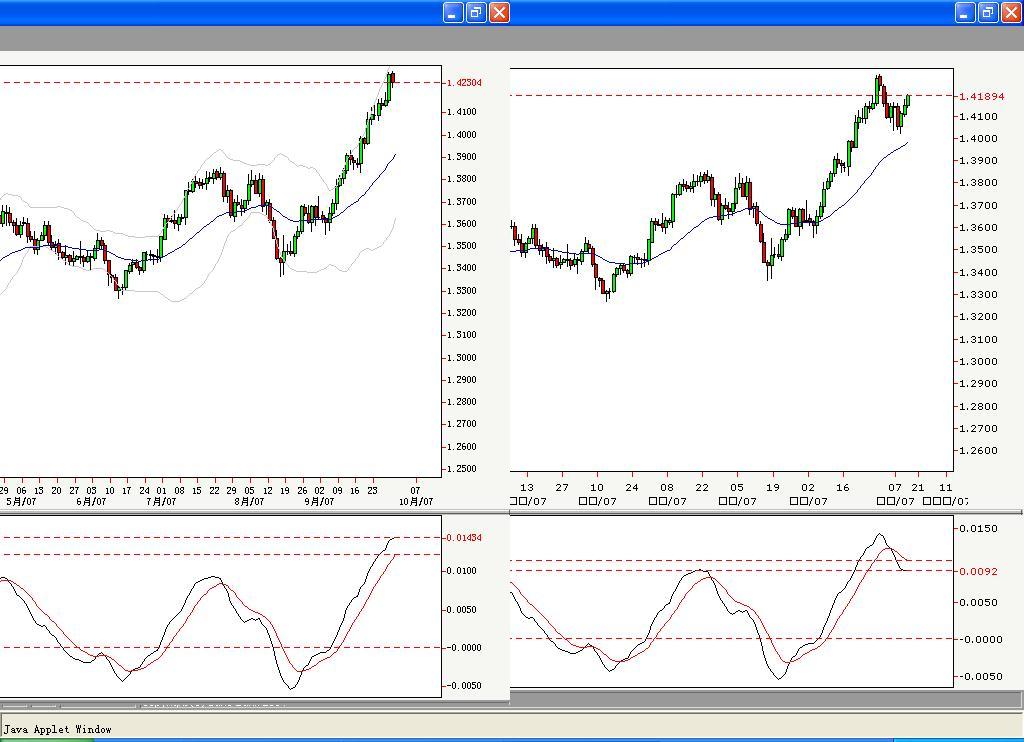The height and width of the screenshot is (742, 1024).
Task: Click 1.2600 on the right chart price axis
Action: point(978,451)
